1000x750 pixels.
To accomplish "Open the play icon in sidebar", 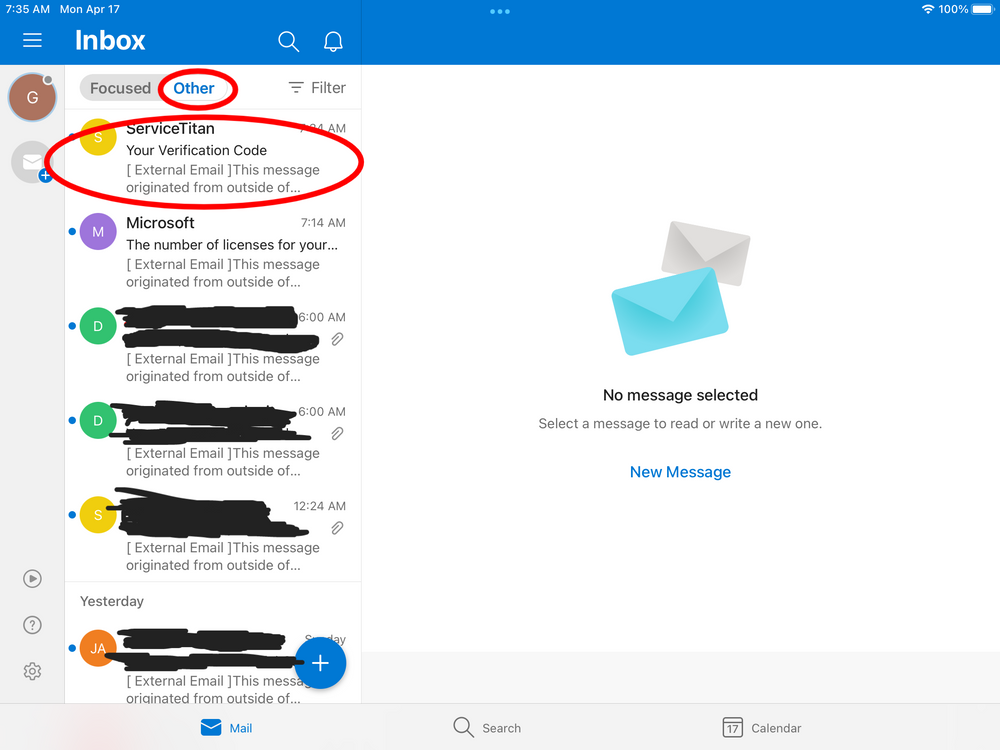I will [32, 578].
